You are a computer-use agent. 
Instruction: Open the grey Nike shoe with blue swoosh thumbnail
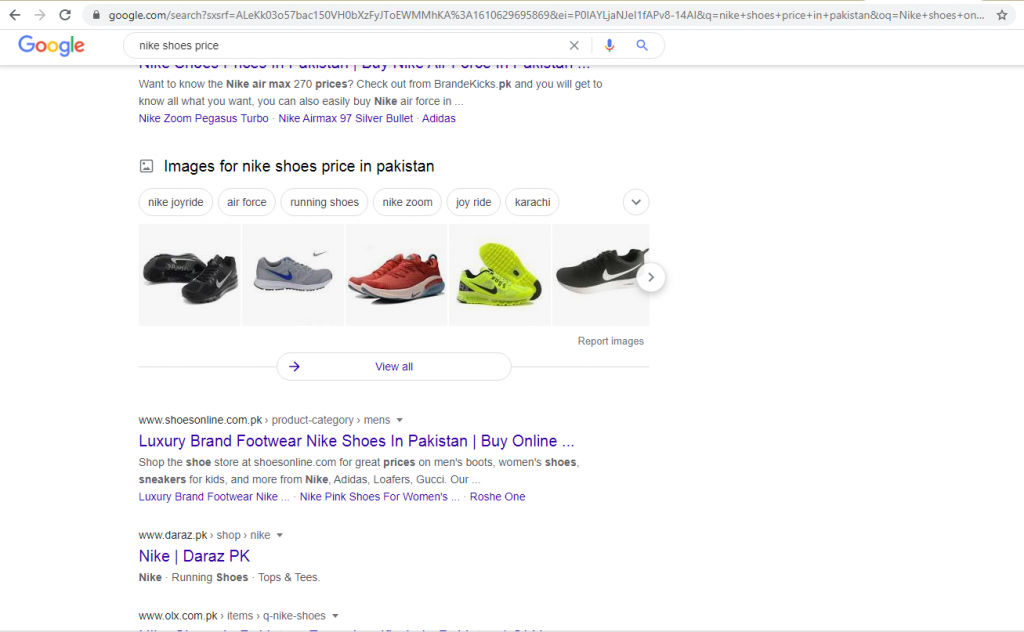[293, 275]
